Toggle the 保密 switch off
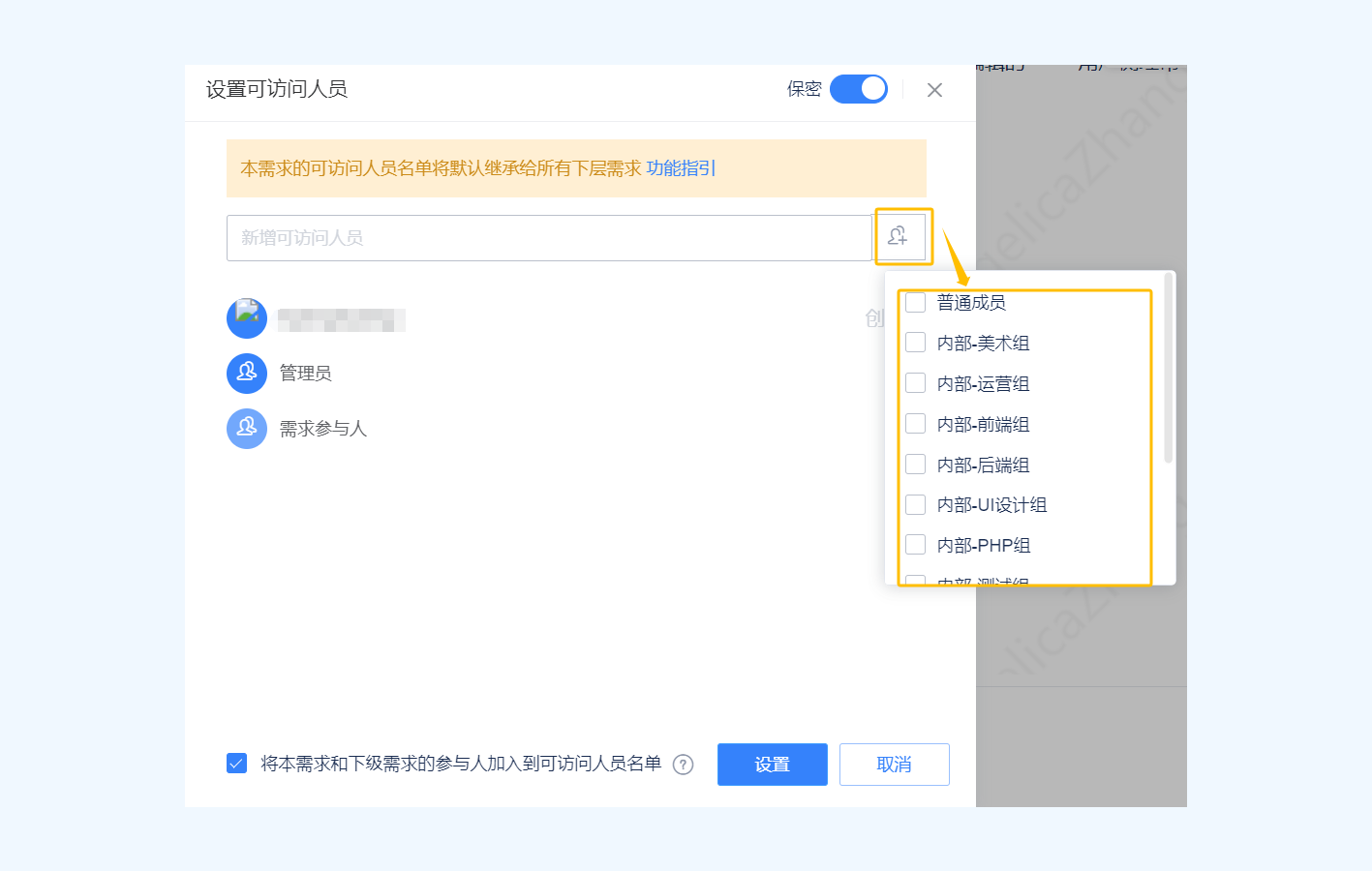The height and width of the screenshot is (871, 1372). point(859,89)
